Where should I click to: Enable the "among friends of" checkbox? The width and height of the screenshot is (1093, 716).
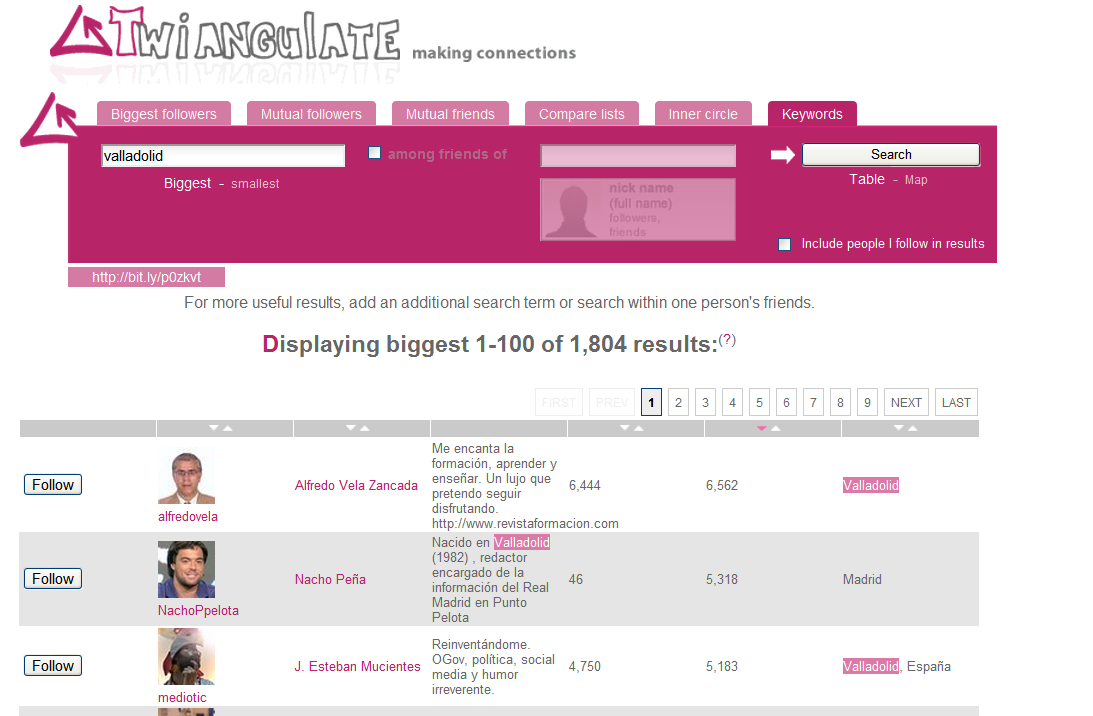click(375, 153)
